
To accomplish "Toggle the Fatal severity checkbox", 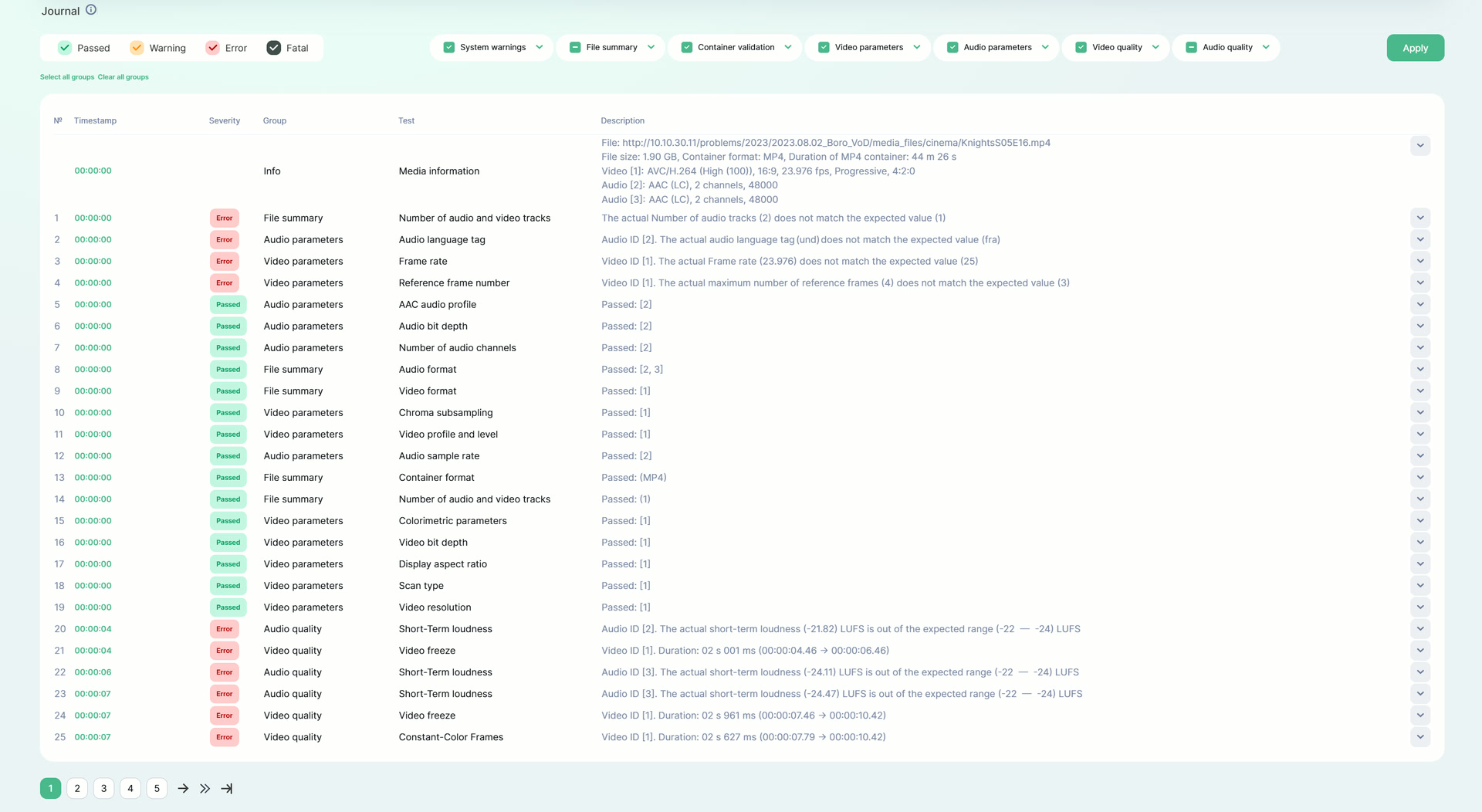I will point(274,48).
